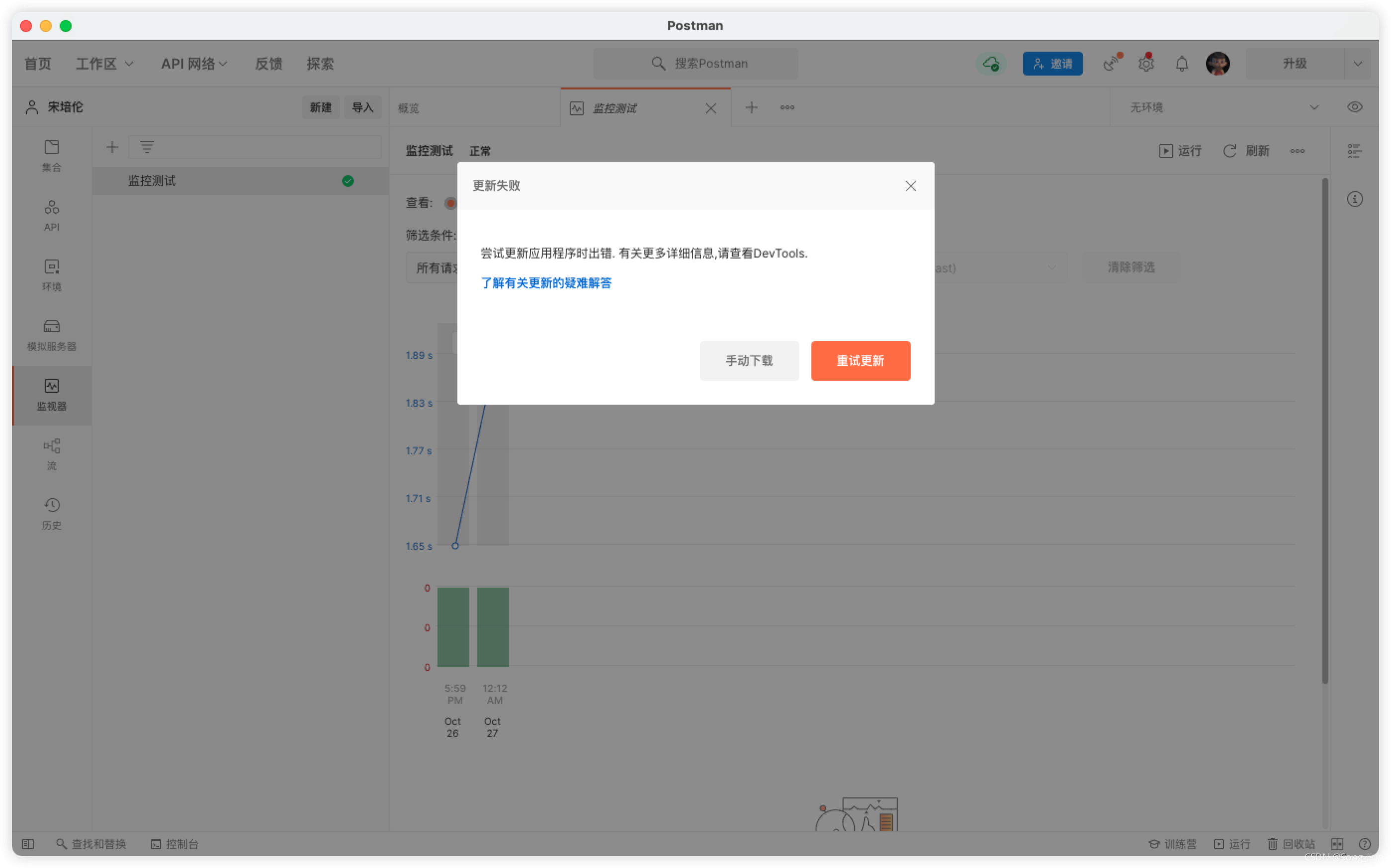Open the 了解有关更新的疑难解答 troubleshooting link
This screenshot has width=1391, height=868.
pyautogui.click(x=546, y=283)
